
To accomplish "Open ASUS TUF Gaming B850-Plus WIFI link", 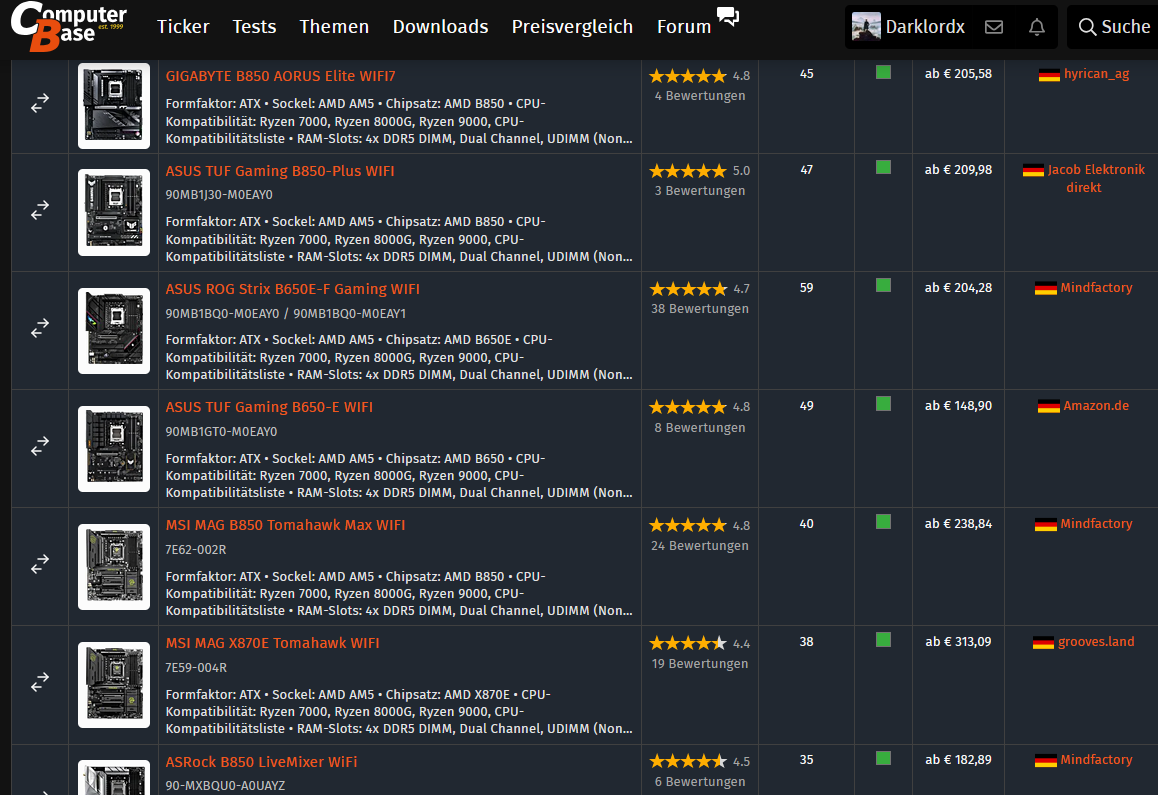I will click(280, 171).
